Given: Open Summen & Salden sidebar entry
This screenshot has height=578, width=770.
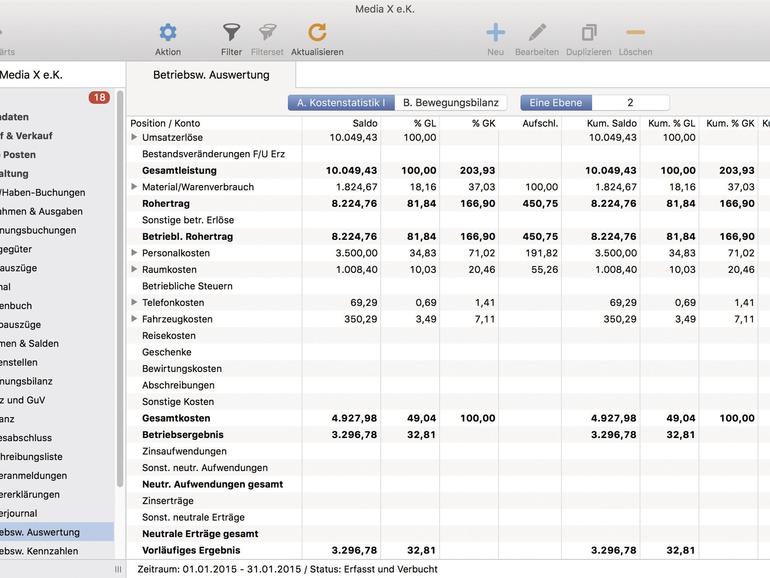Looking at the screenshot, I should pos(29,343).
